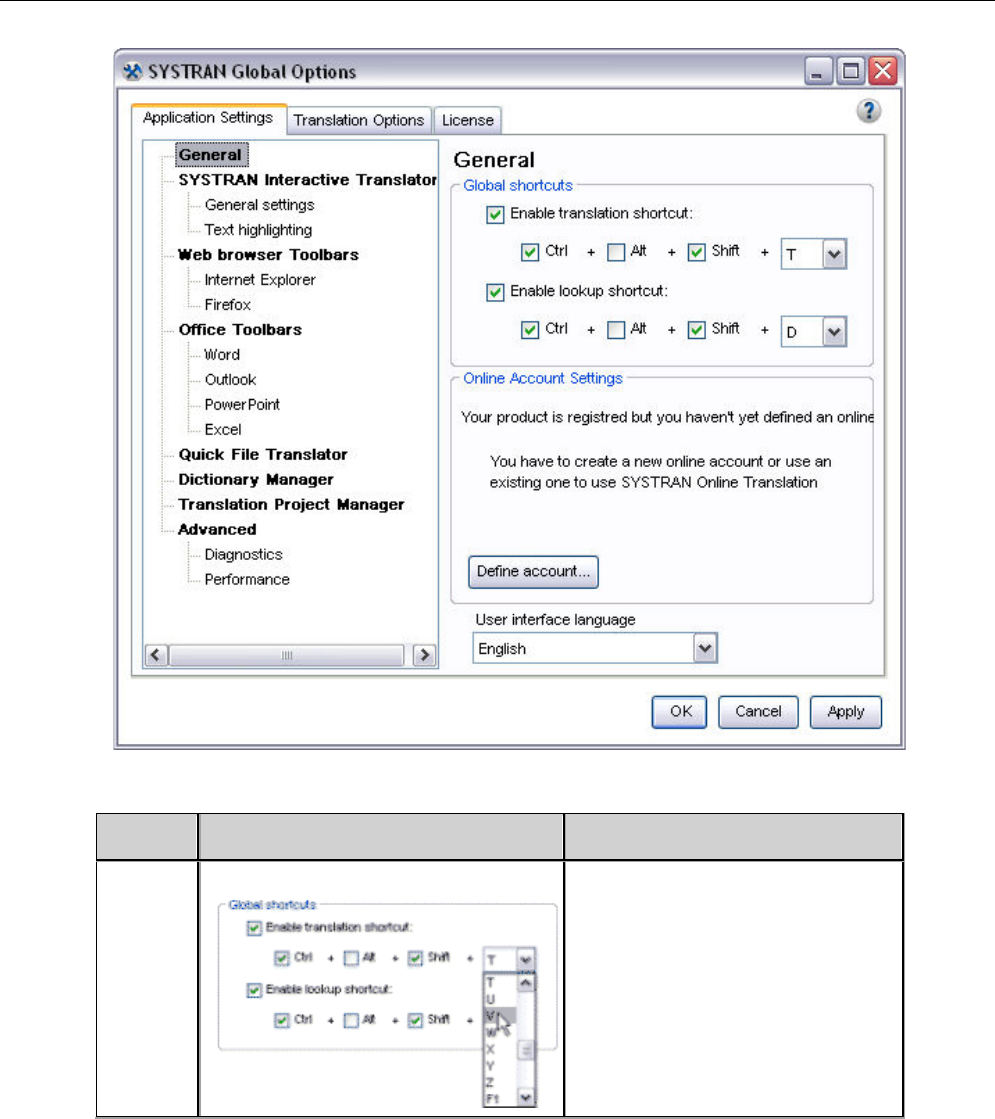Select Web browser Toolbars tree node
Image resolution: width=995 pixels, height=1119 pixels.
pyautogui.click(x=268, y=255)
